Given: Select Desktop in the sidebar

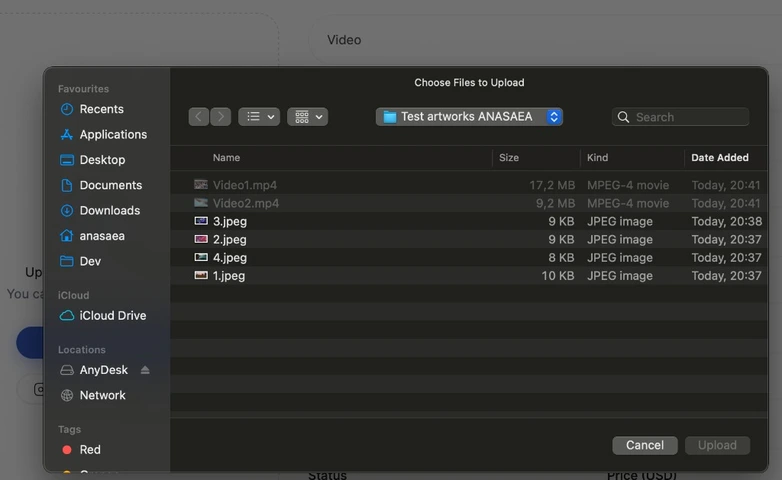Looking at the screenshot, I should [102, 160].
